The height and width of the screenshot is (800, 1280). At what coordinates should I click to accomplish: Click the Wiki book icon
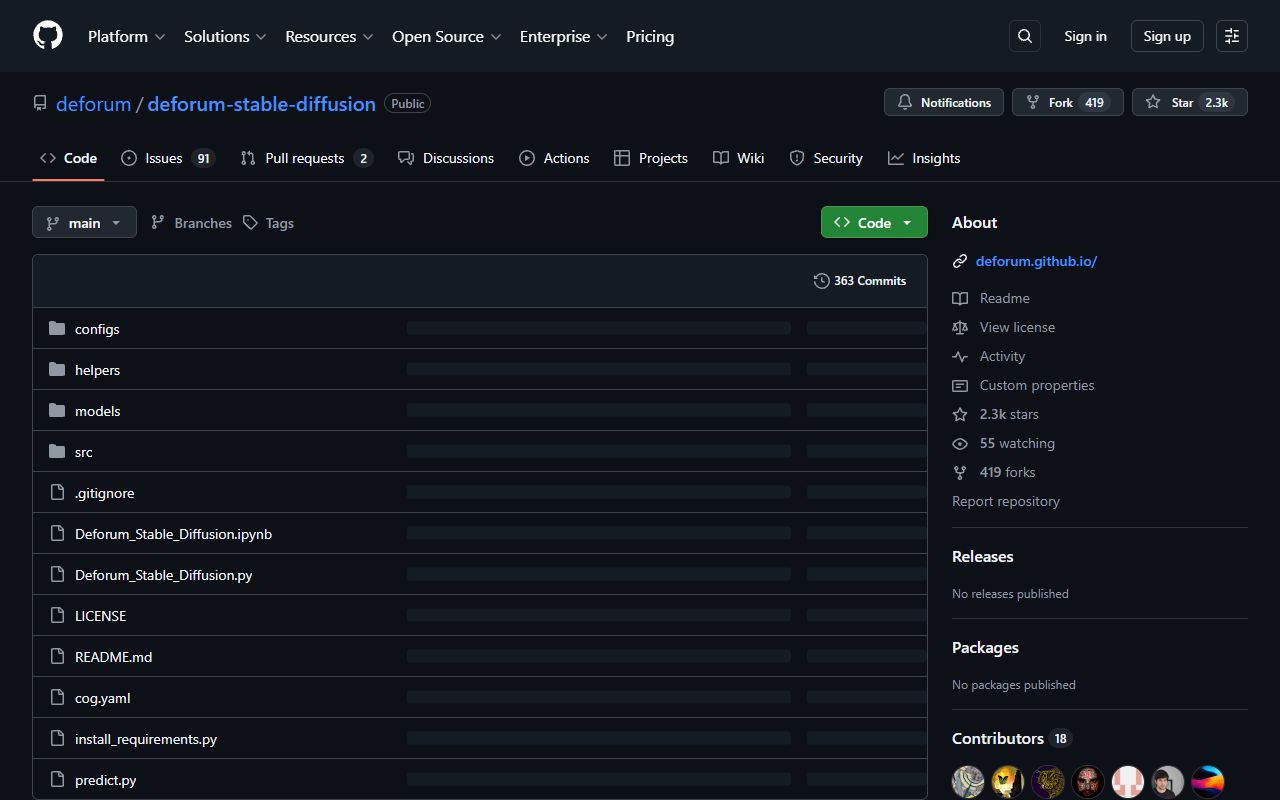tap(720, 157)
